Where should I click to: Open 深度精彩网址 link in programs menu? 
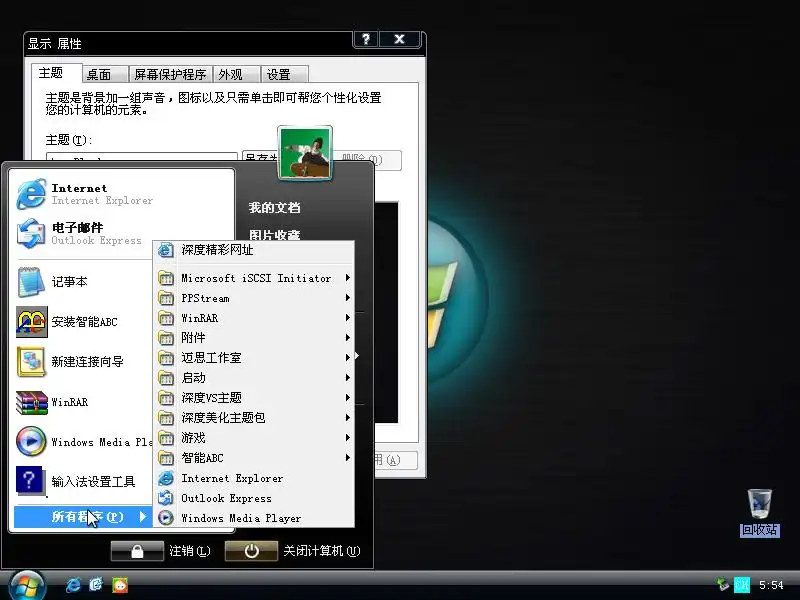point(254,250)
